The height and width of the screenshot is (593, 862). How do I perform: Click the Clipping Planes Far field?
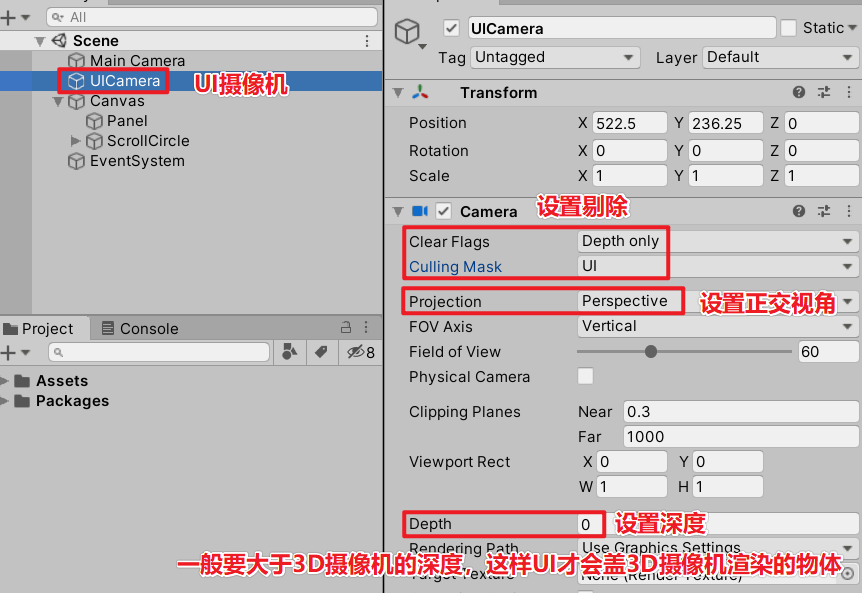pos(741,437)
